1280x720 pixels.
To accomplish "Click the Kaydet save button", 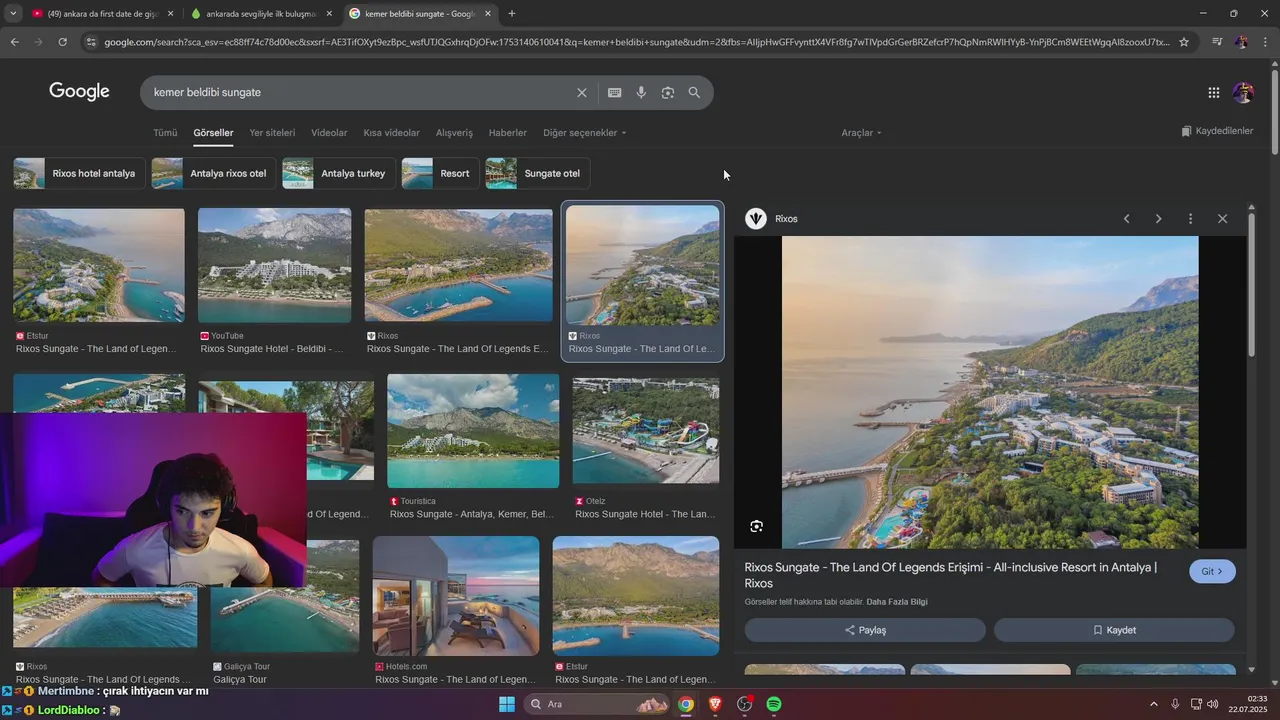I will [1114, 630].
